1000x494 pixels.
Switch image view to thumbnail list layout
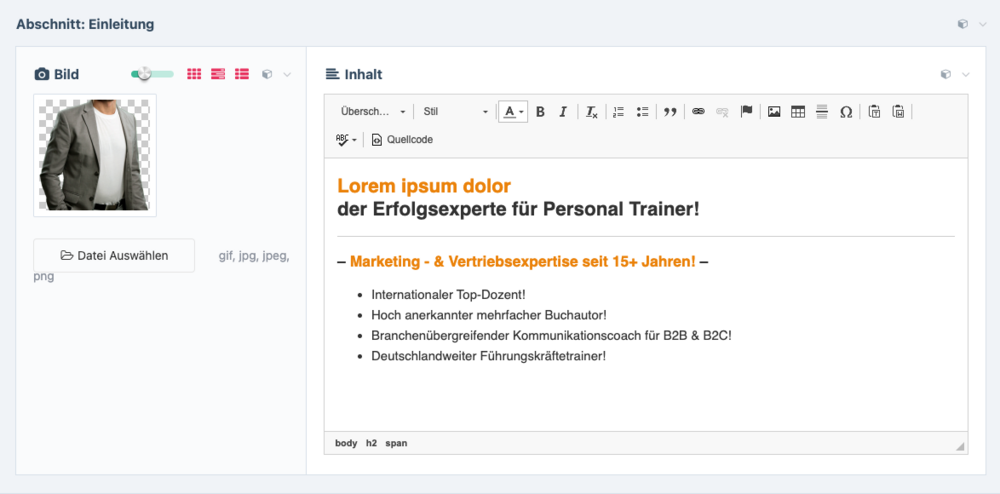242,74
